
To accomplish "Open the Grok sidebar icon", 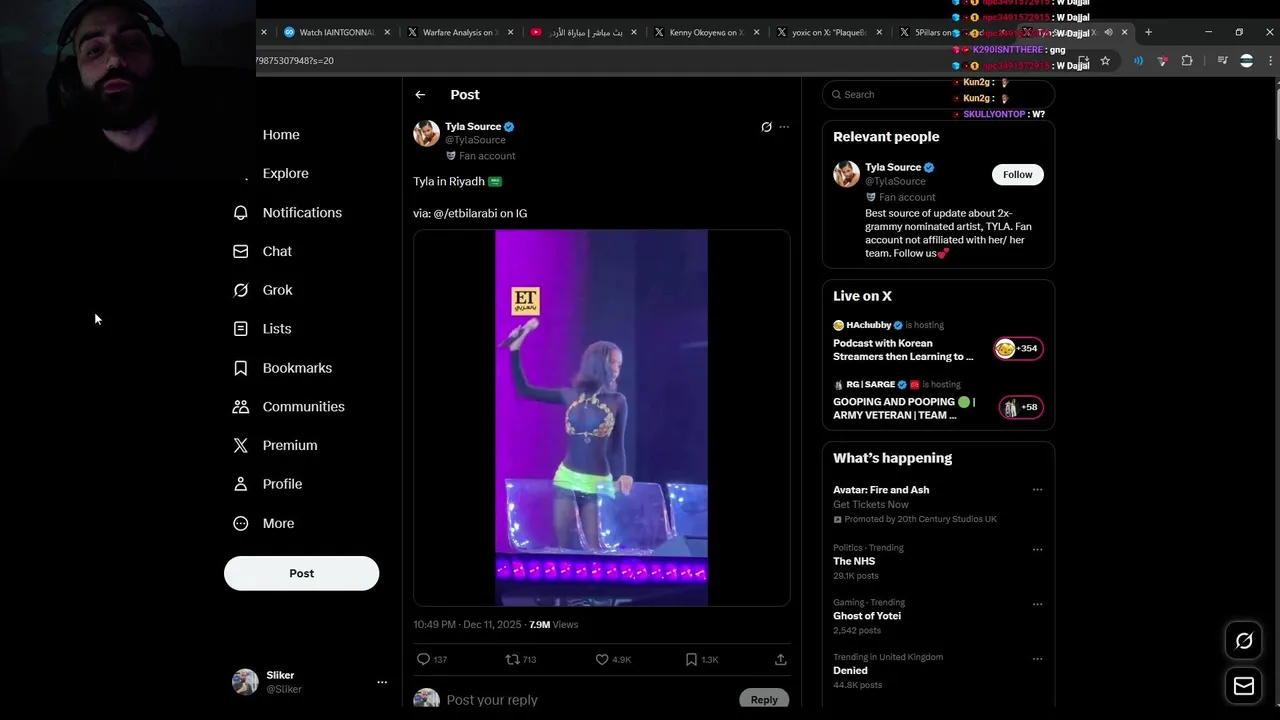I will 240,290.
